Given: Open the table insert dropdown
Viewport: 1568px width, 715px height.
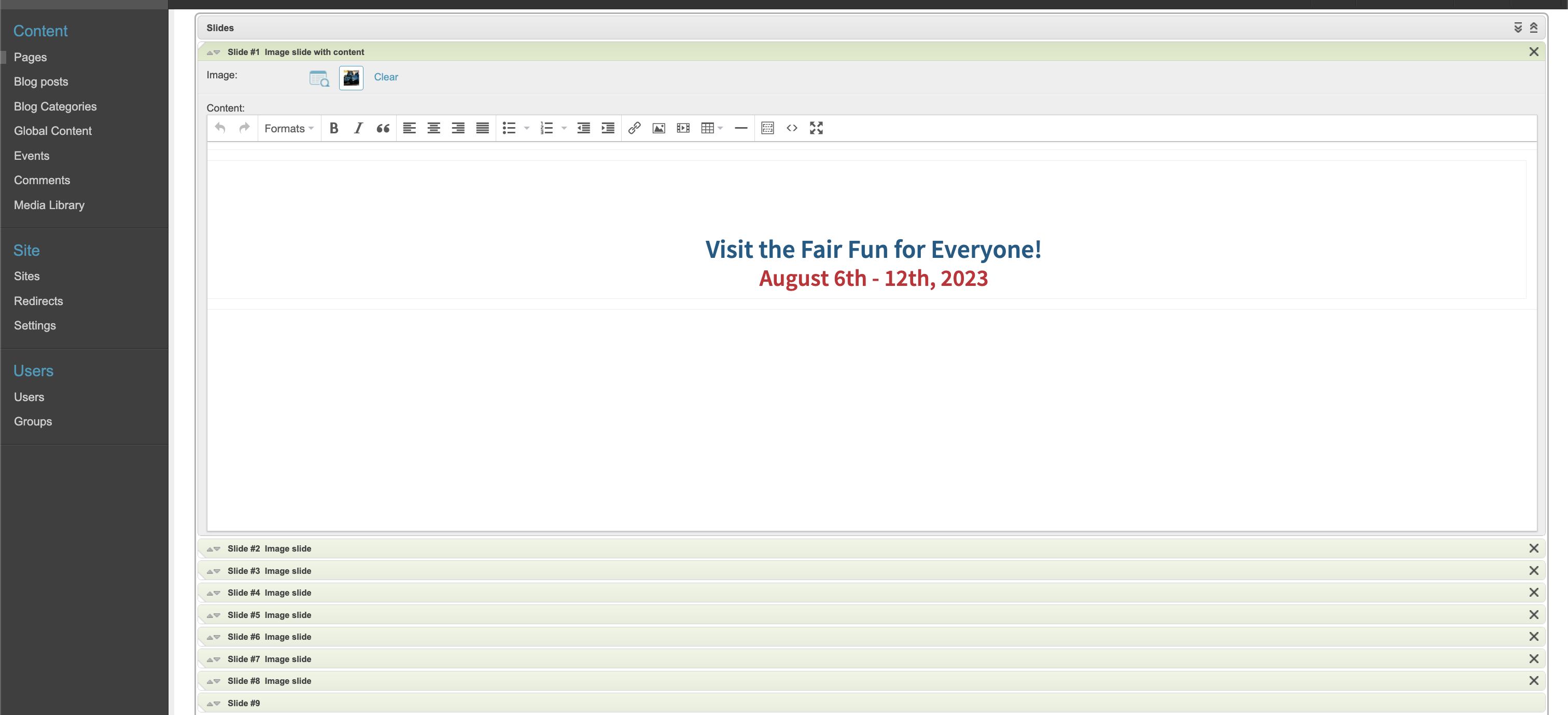Looking at the screenshot, I should (x=711, y=128).
